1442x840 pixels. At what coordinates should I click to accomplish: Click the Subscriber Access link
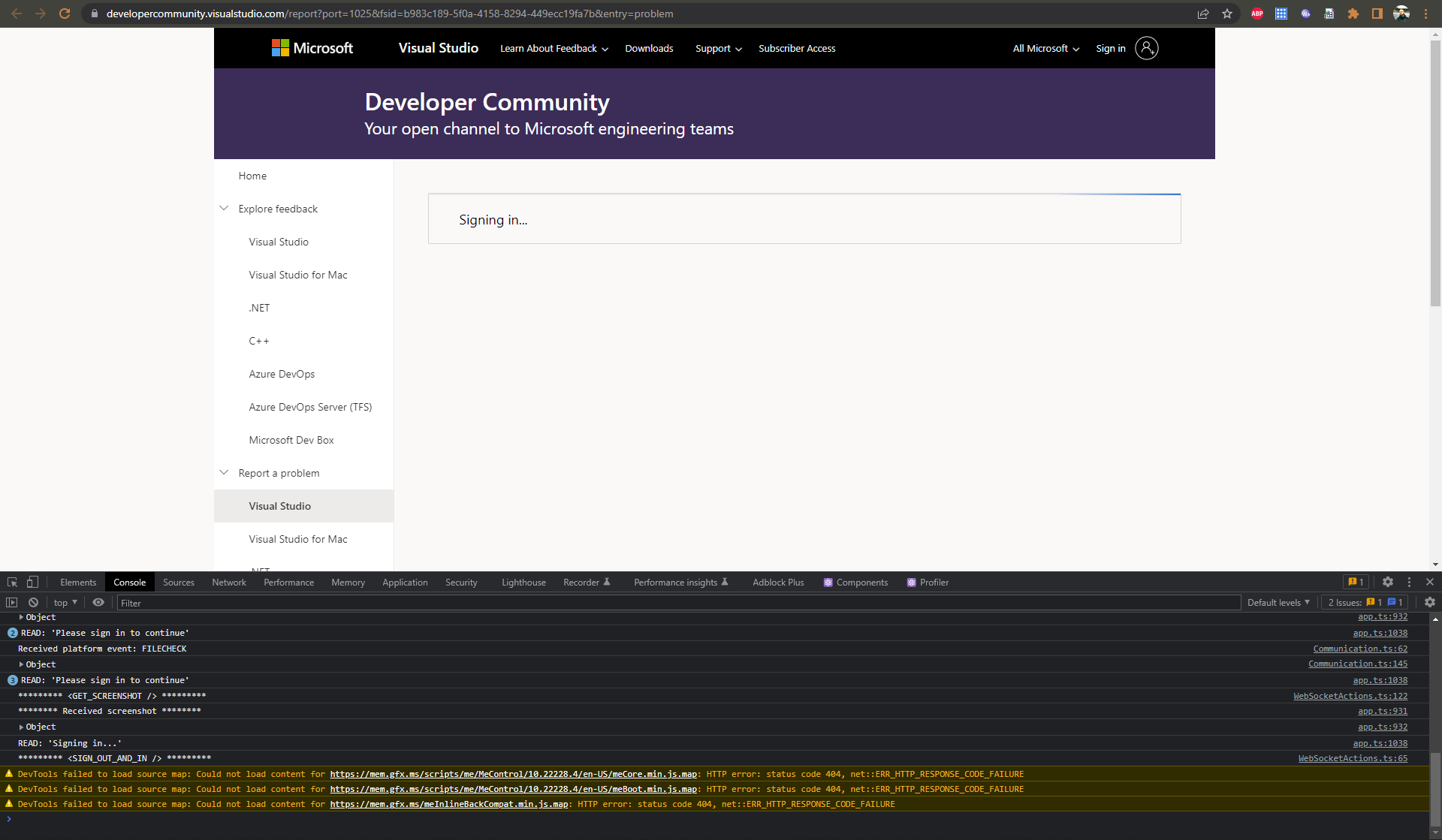tap(797, 48)
